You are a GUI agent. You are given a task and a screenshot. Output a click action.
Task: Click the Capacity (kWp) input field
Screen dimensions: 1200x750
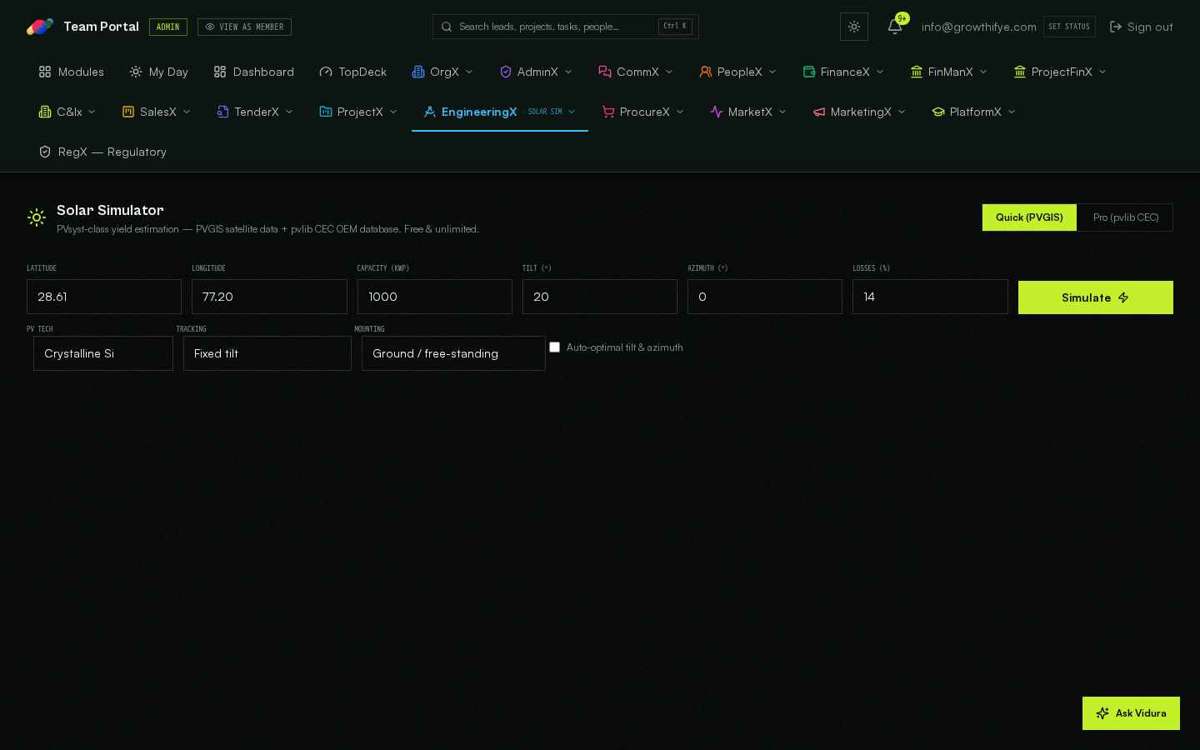click(434, 297)
